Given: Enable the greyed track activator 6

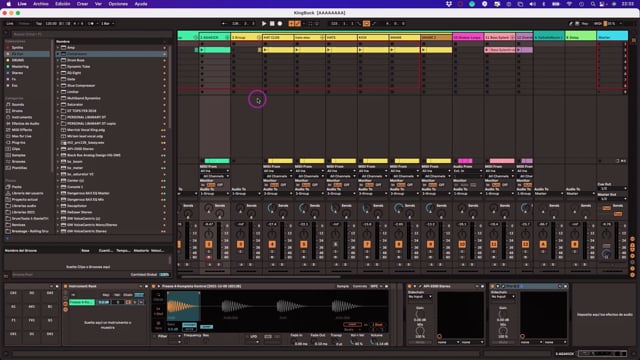Looking at the screenshot, I should pyautogui.click(x=335, y=244).
